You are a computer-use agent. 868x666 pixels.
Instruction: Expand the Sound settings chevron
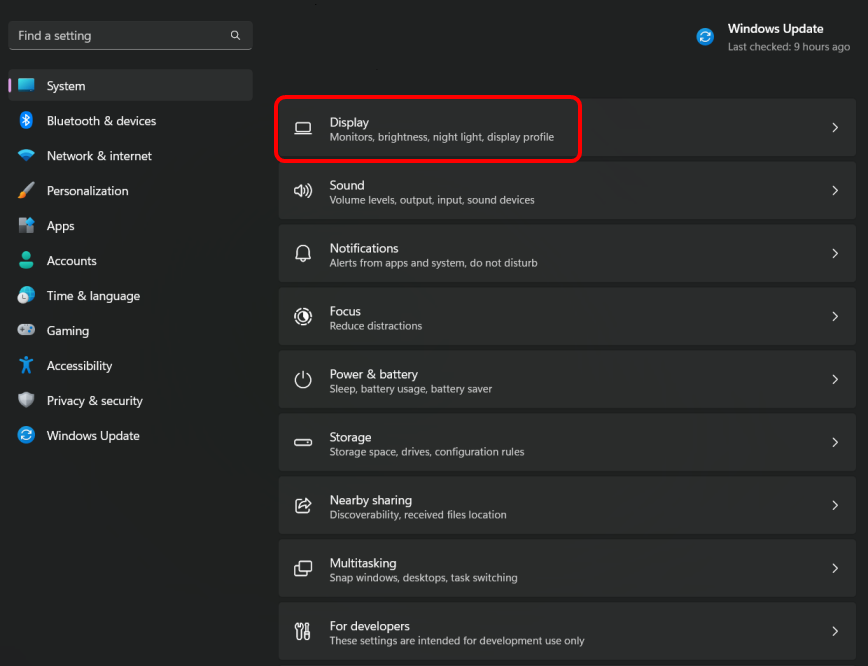click(x=835, y=191)
